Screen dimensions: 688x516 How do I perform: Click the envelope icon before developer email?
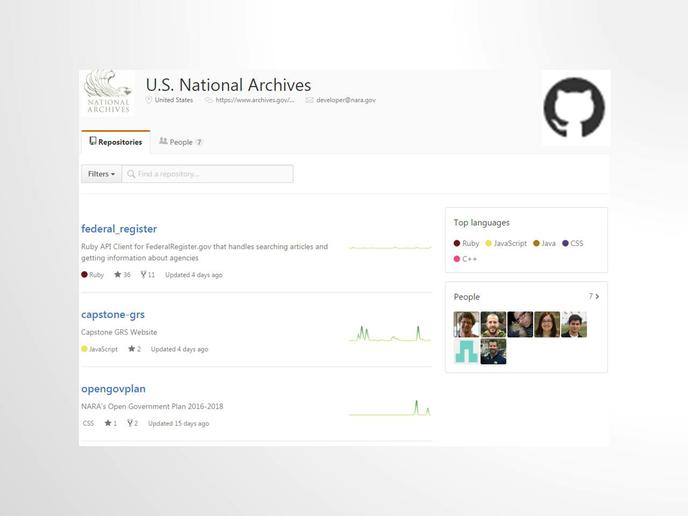pos(309,100)
